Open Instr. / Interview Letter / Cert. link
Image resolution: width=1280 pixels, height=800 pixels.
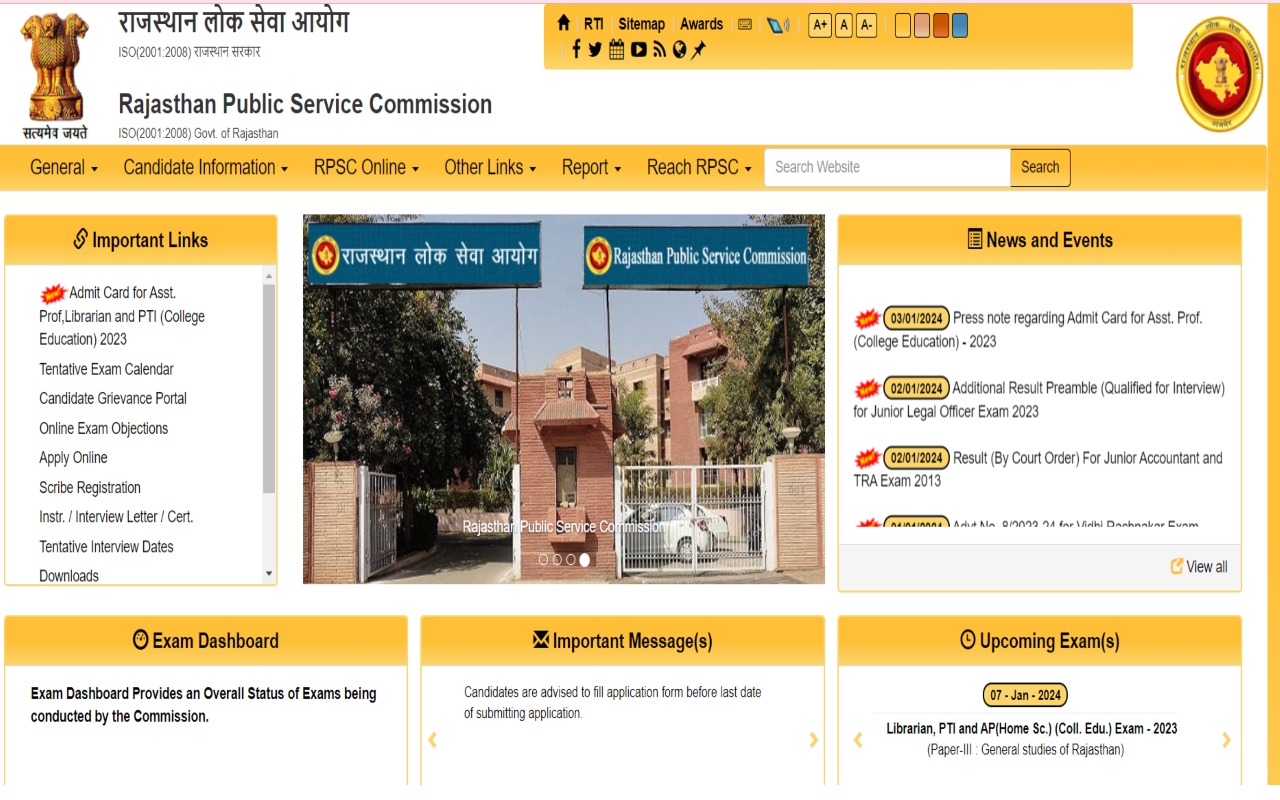(116, 517)
